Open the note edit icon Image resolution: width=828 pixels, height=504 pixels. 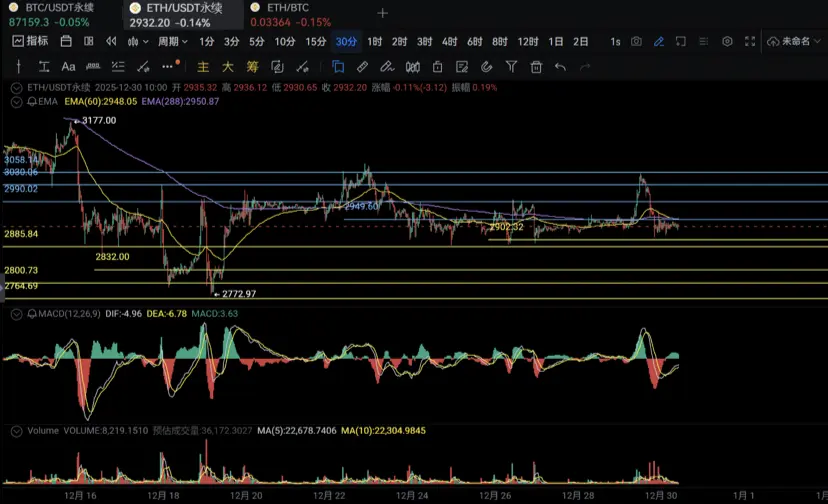(462, 67)
